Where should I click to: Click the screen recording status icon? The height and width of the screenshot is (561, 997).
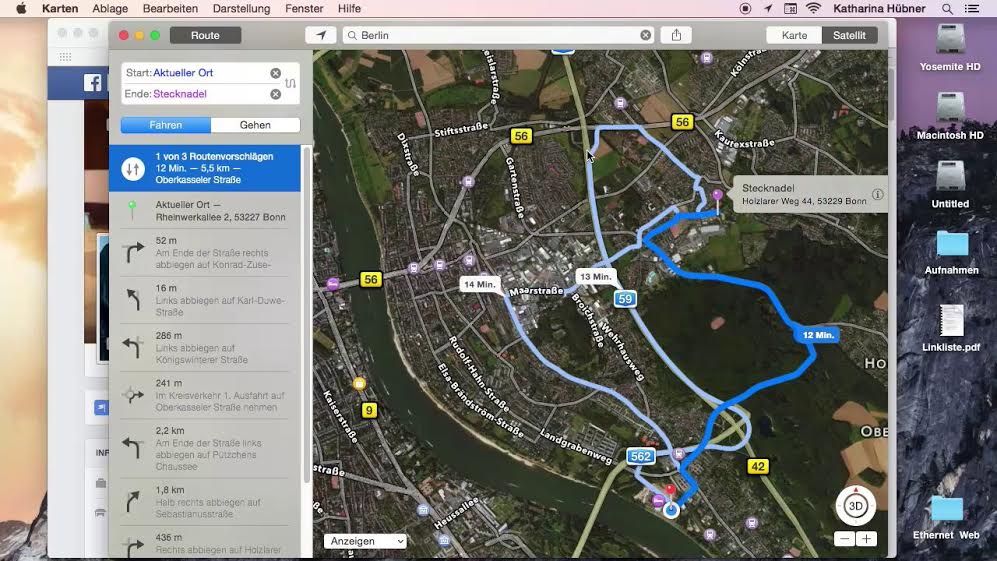pyautogui.click(x=745, y=8)
